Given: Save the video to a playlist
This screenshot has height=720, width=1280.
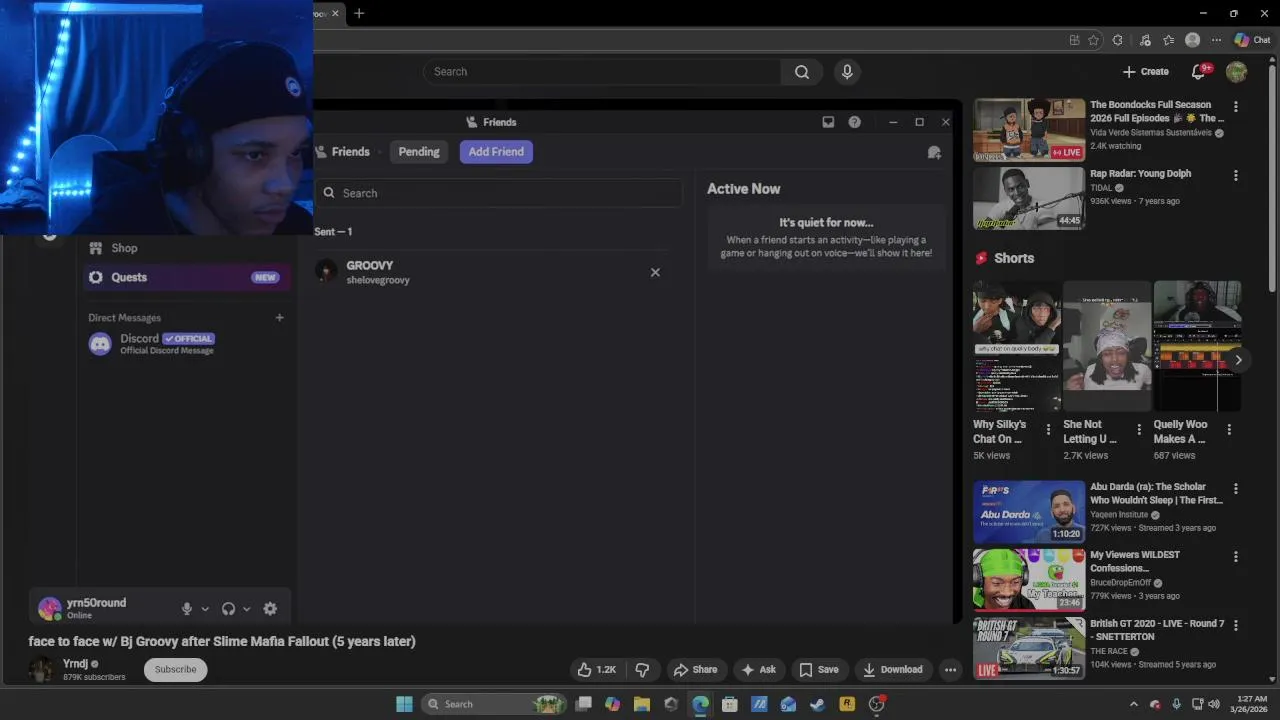Looking at the screenshot, I should pos(819,670).
